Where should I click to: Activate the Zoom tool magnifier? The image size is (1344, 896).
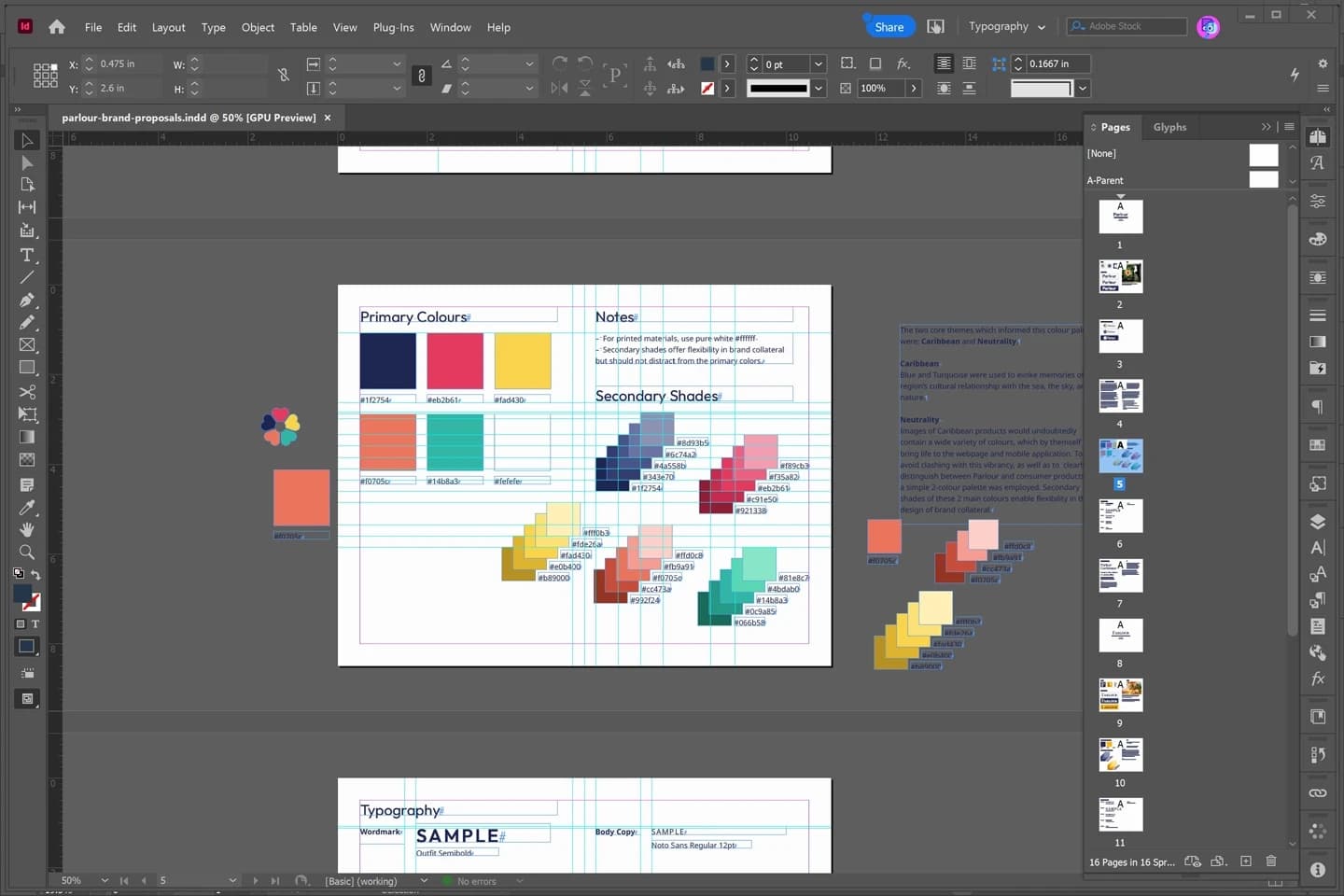click(27, 553)
